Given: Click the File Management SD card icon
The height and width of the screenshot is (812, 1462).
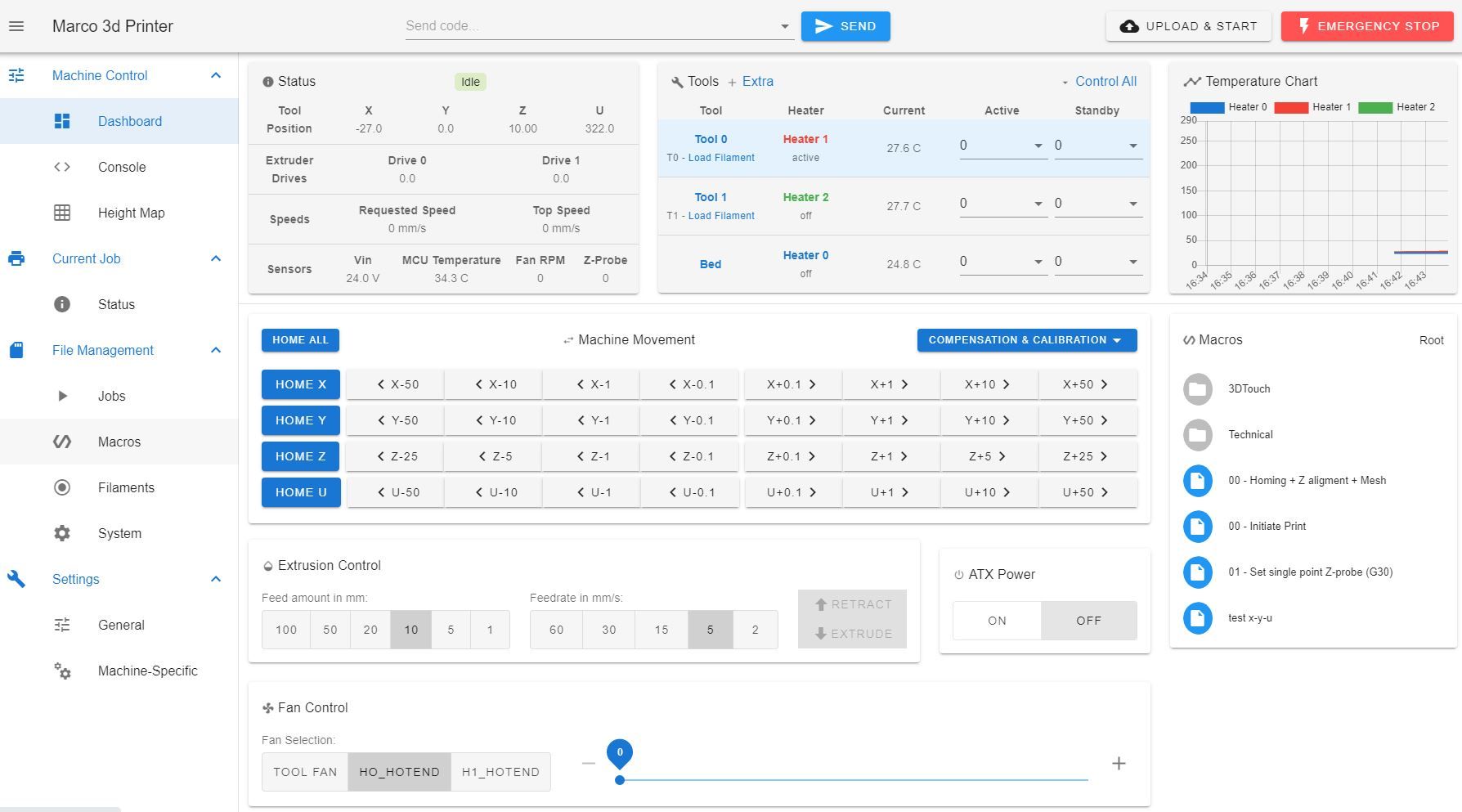Looking at the screenshot, I should 16,350.
